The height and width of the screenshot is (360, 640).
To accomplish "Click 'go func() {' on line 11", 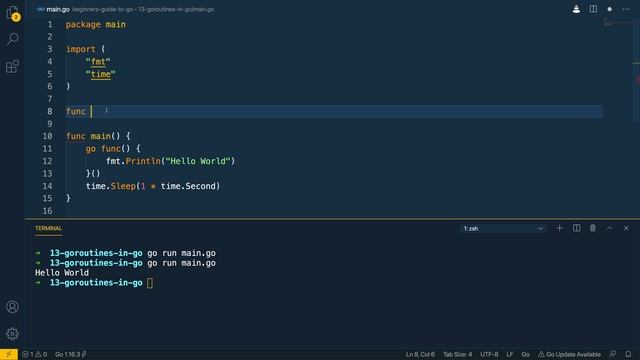I will pos(113,149).
